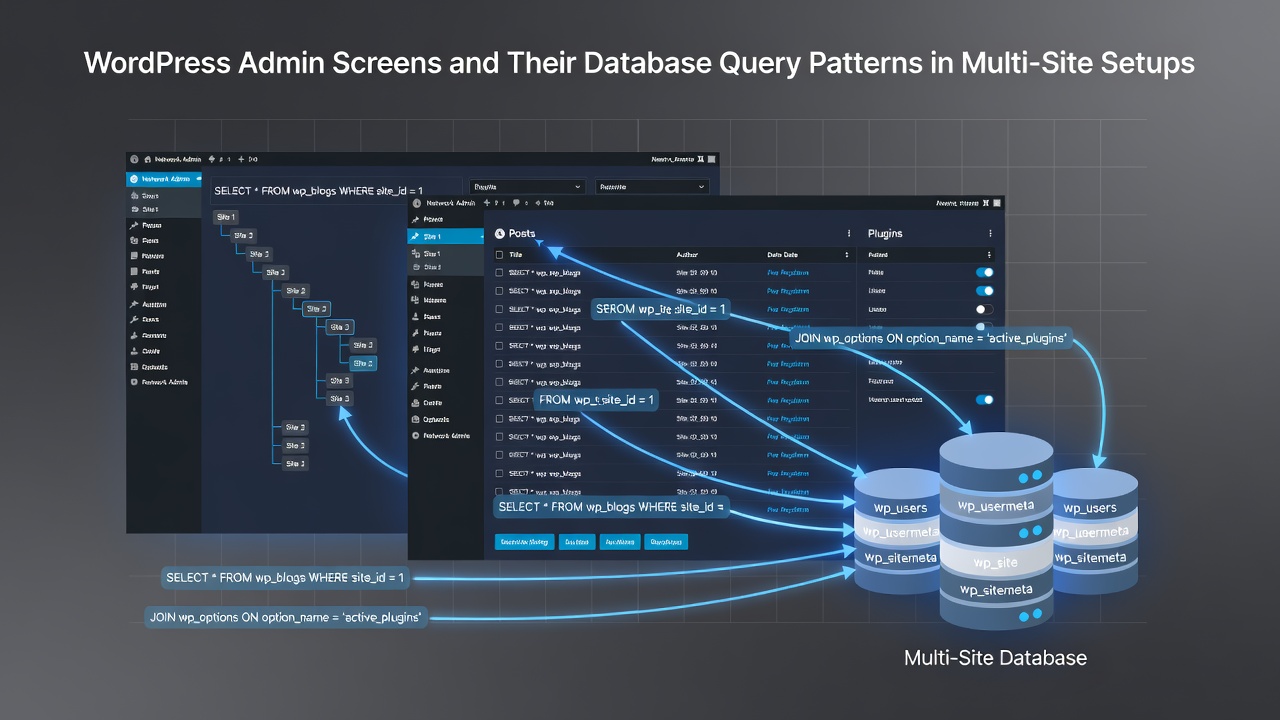Open highlighted Network Admin item in back sidebar
Viewport: 1280px width, 720px height.
click(x=163, y=179)
